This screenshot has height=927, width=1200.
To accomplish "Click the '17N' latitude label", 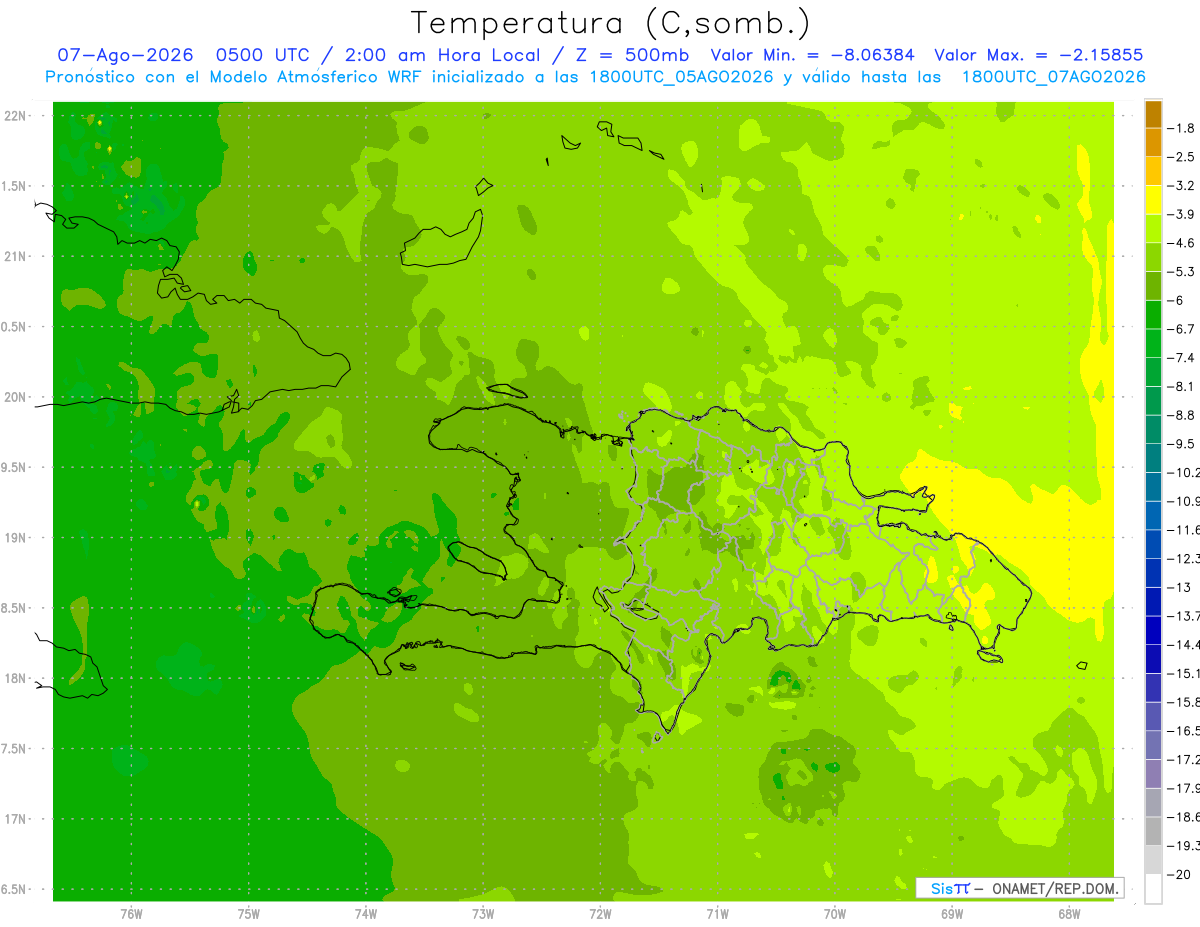I will [x=15, y=819].
